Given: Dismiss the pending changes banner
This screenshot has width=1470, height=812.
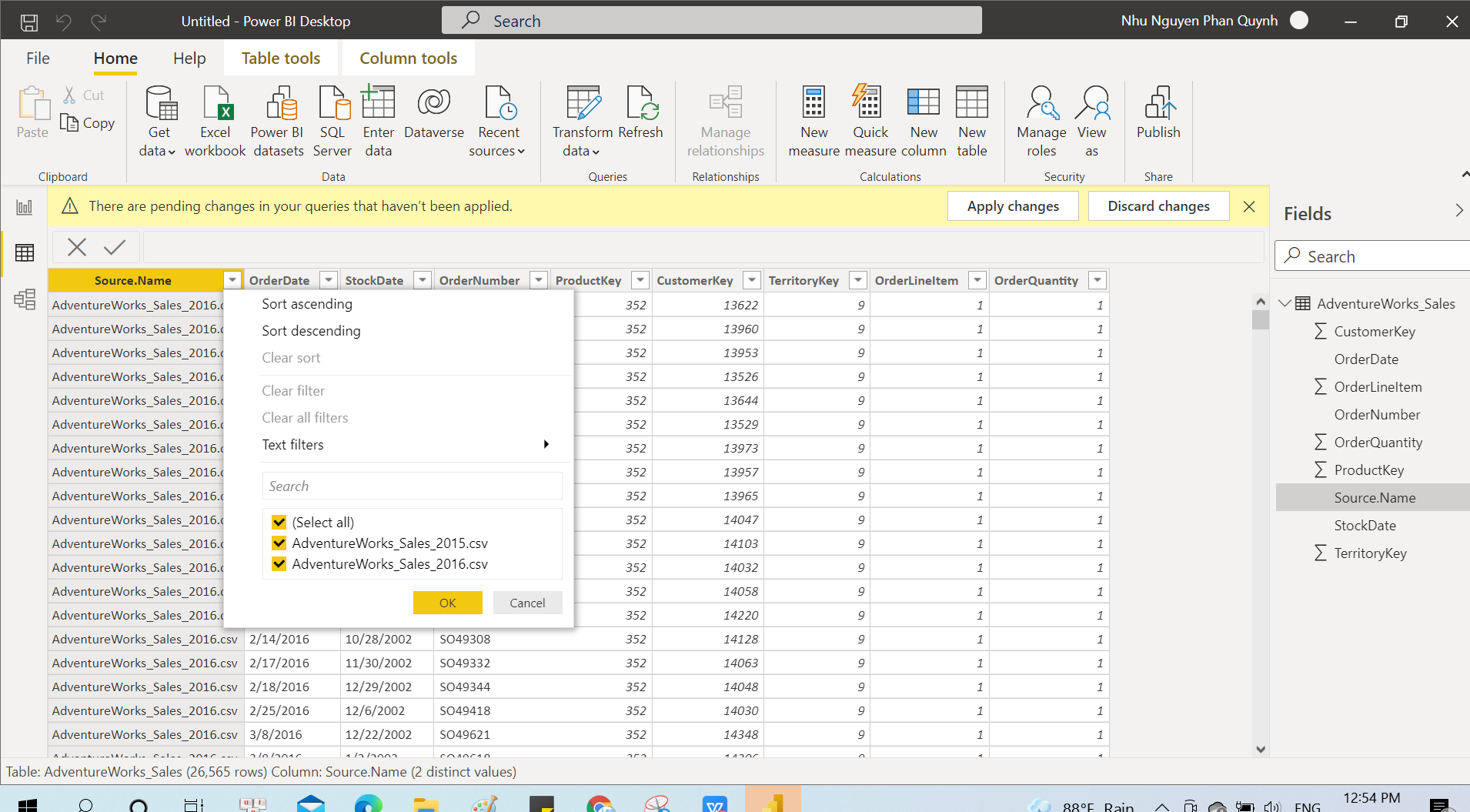Looking at the screenshot, I should tap(1249, 206).
